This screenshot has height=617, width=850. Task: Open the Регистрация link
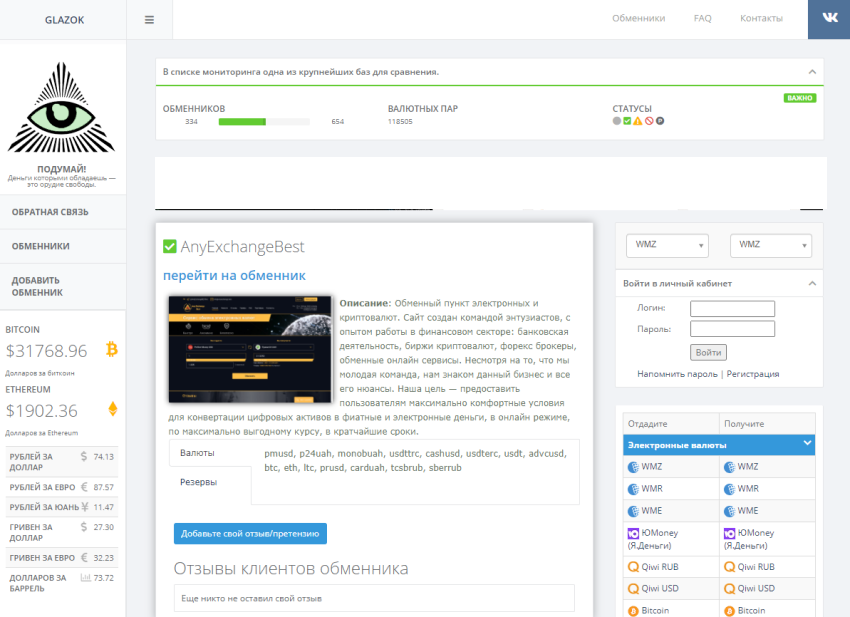click(x=752, y=374)
